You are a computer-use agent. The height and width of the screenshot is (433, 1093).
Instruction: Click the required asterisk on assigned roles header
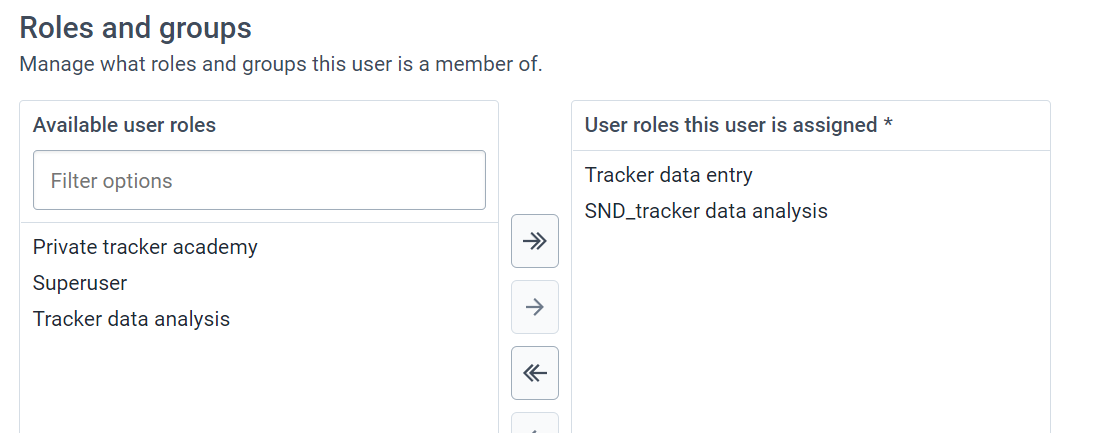tap(888, 124)
